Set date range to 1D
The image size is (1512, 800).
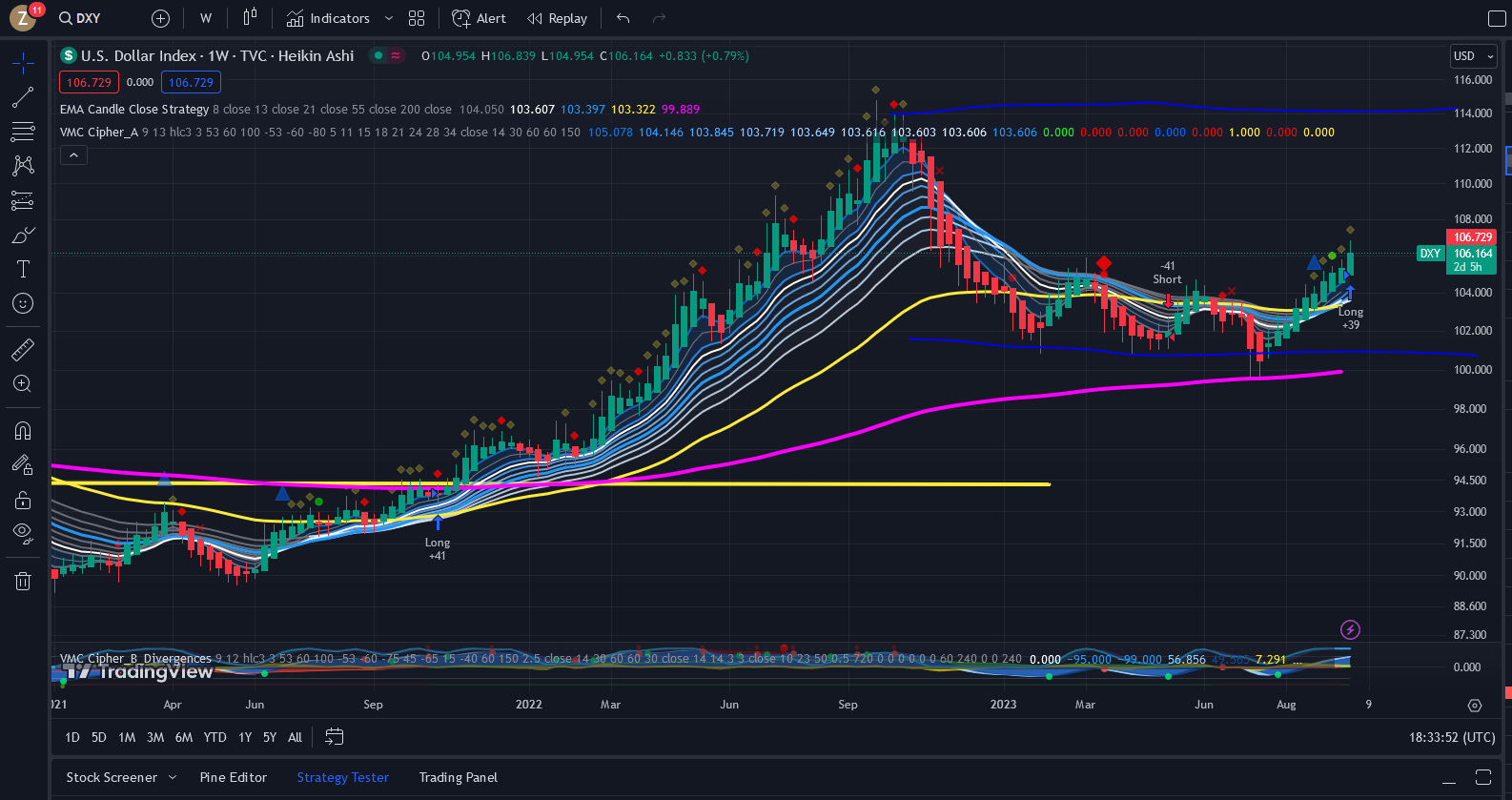coord(72,737)
